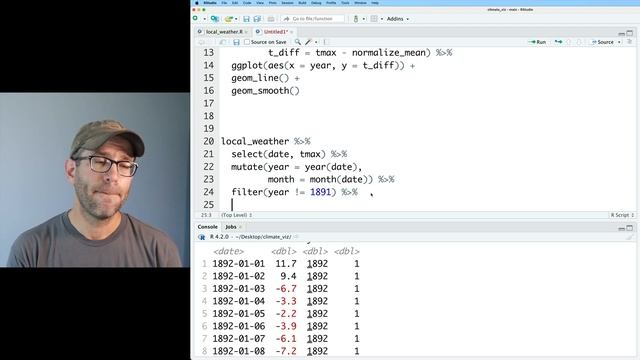This screenshot has height=360, width=640.
Task: Click the Create Project icon
Action: [214, 19]
